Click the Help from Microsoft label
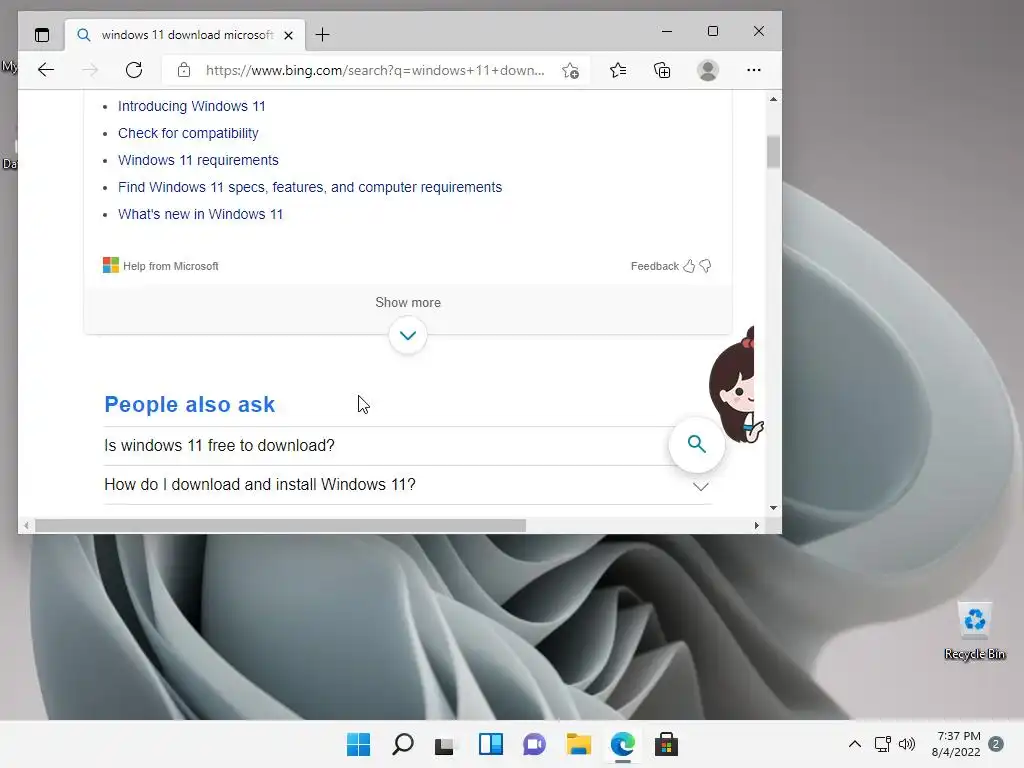This screenshot has height=768, width=1024. point(170,266)
